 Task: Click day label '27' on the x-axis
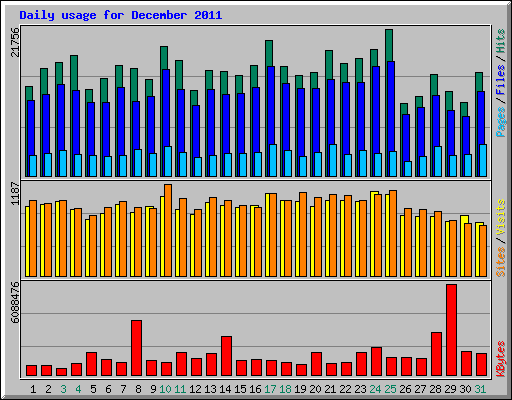point(420,389)
